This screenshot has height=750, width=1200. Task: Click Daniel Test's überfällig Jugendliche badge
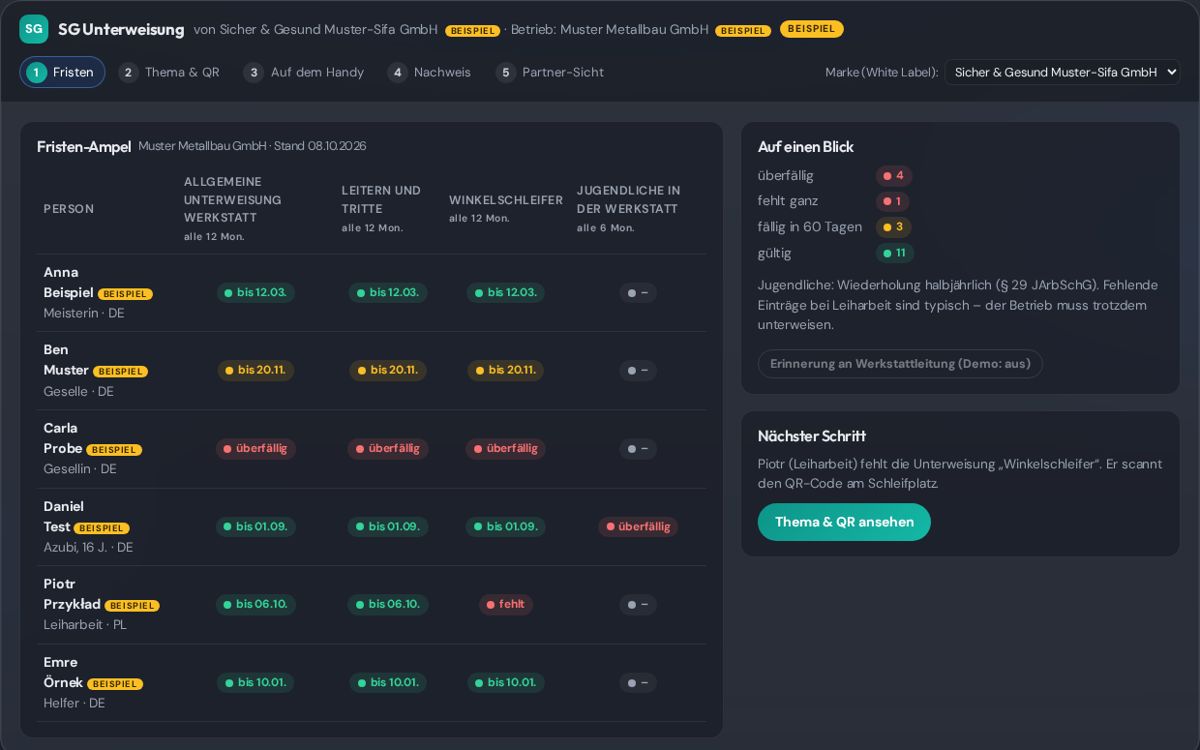coord(638,526)
